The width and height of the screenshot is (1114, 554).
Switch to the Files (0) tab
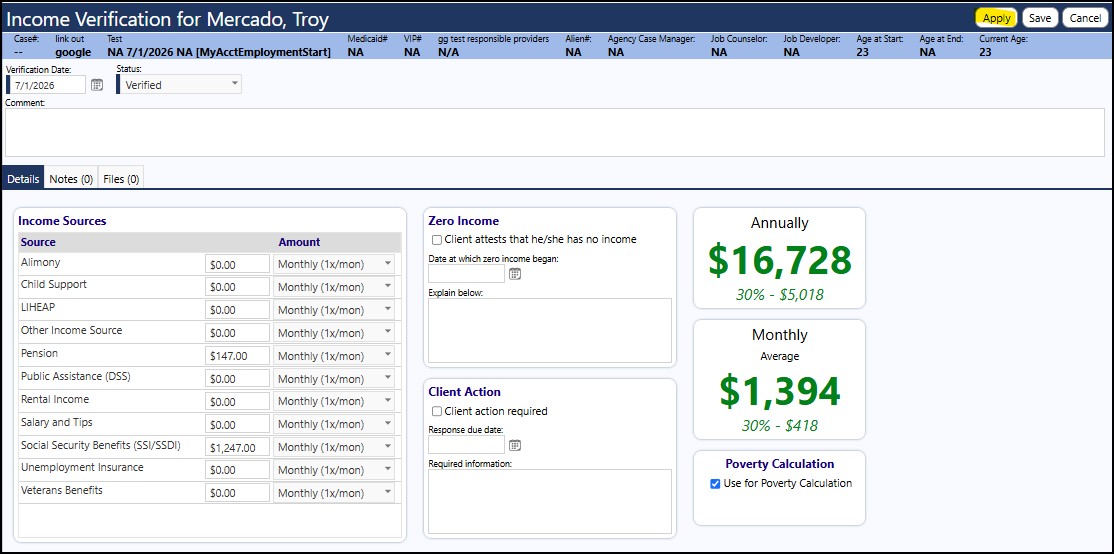pos(121,179)
